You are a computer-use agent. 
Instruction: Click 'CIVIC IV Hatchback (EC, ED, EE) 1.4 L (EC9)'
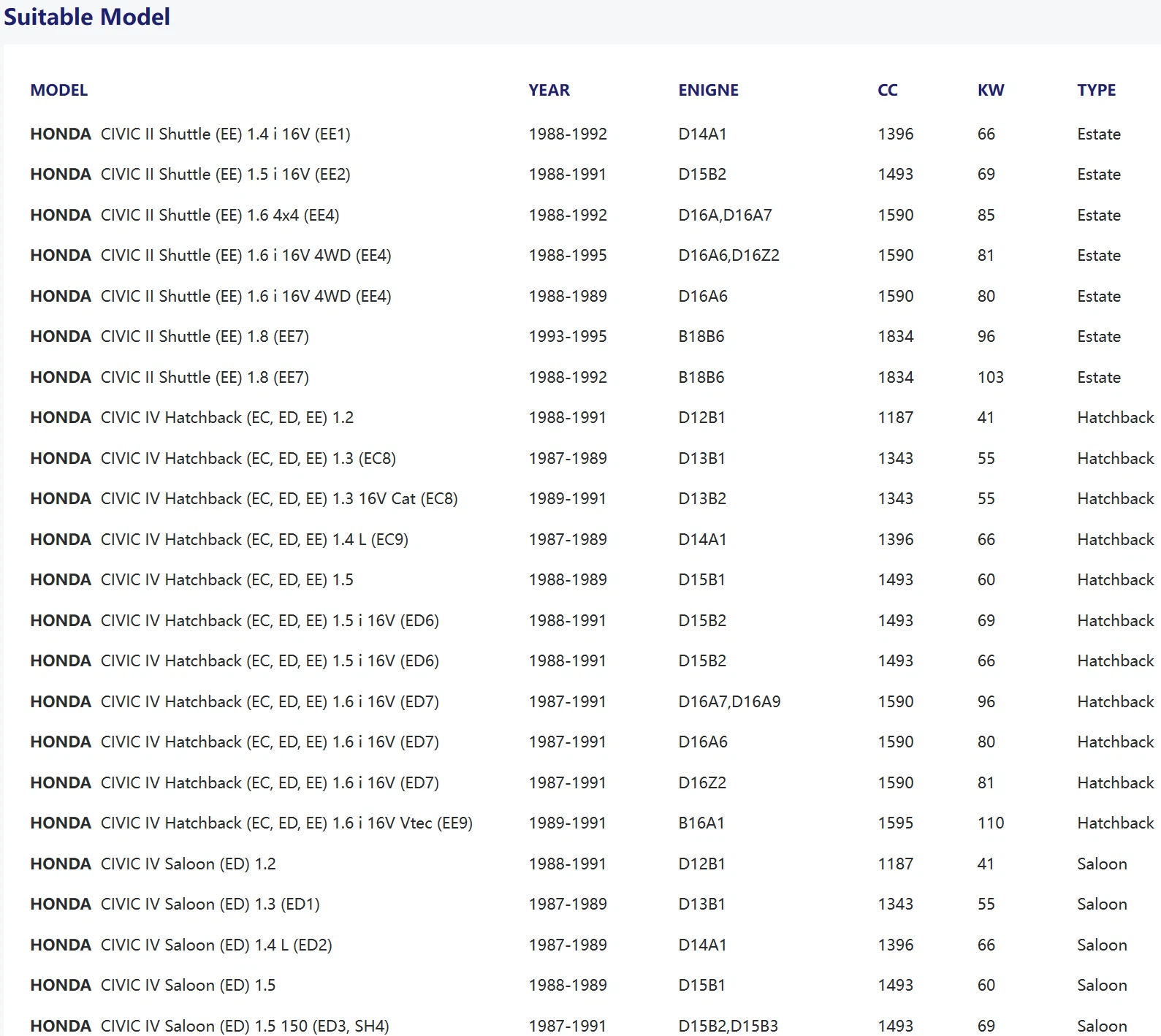click(255, 540)
